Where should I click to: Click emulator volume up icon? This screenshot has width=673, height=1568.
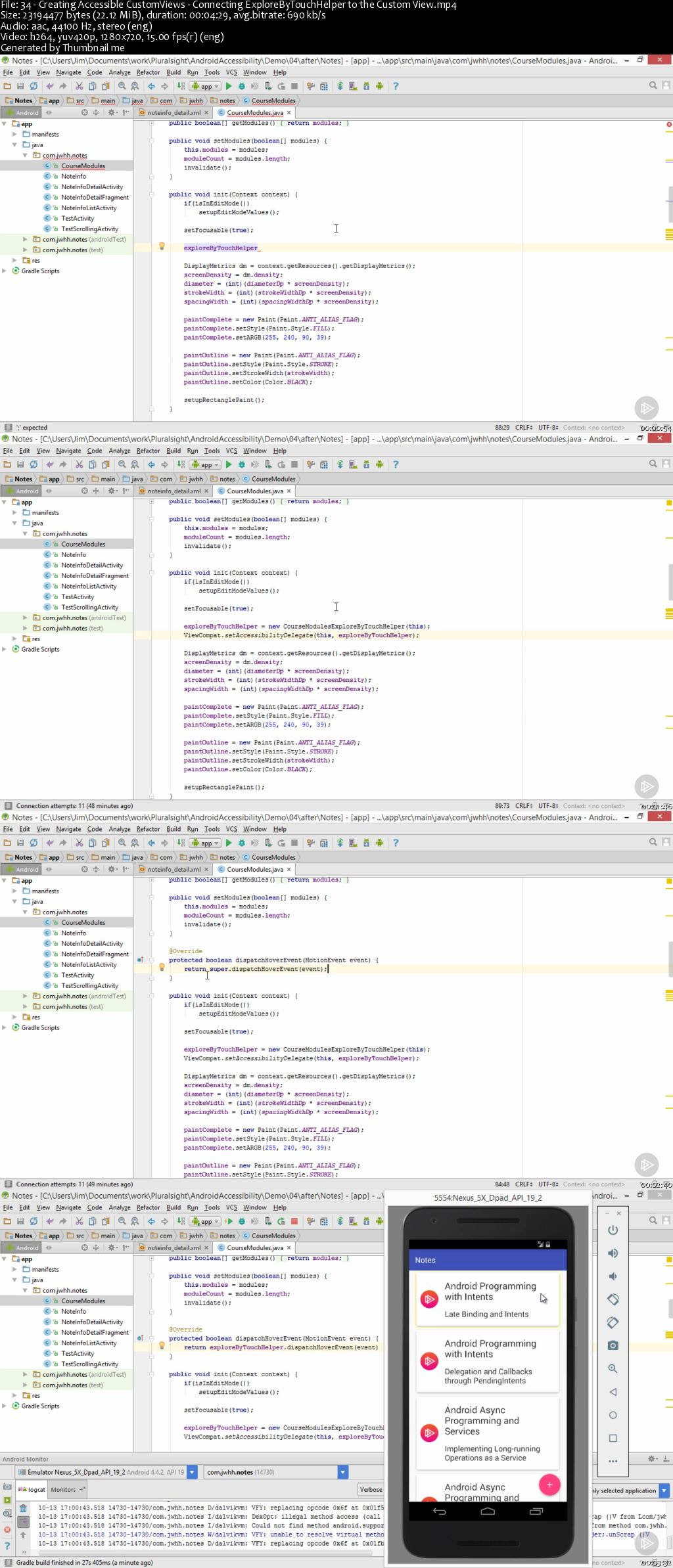tap(613, 1253)
